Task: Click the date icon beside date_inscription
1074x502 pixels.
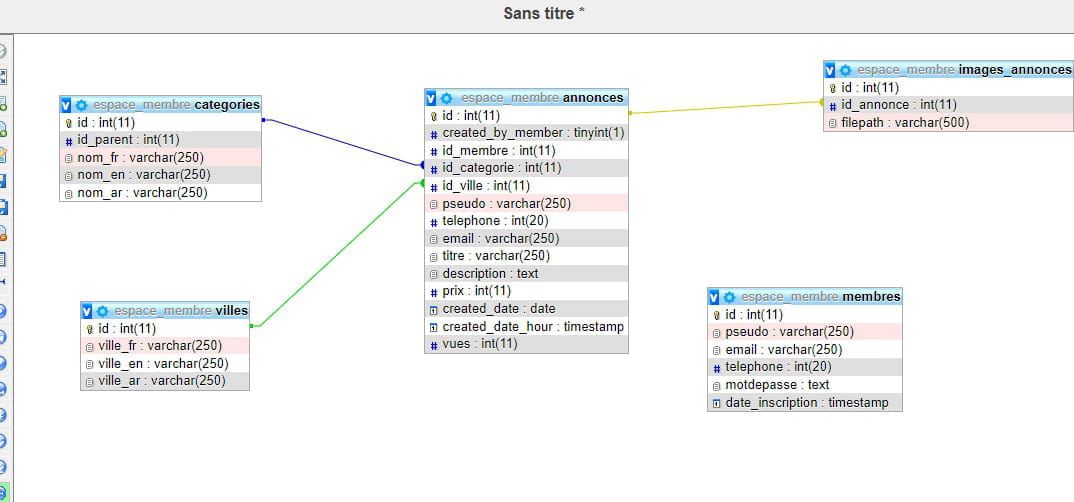Action: [716, 403]
